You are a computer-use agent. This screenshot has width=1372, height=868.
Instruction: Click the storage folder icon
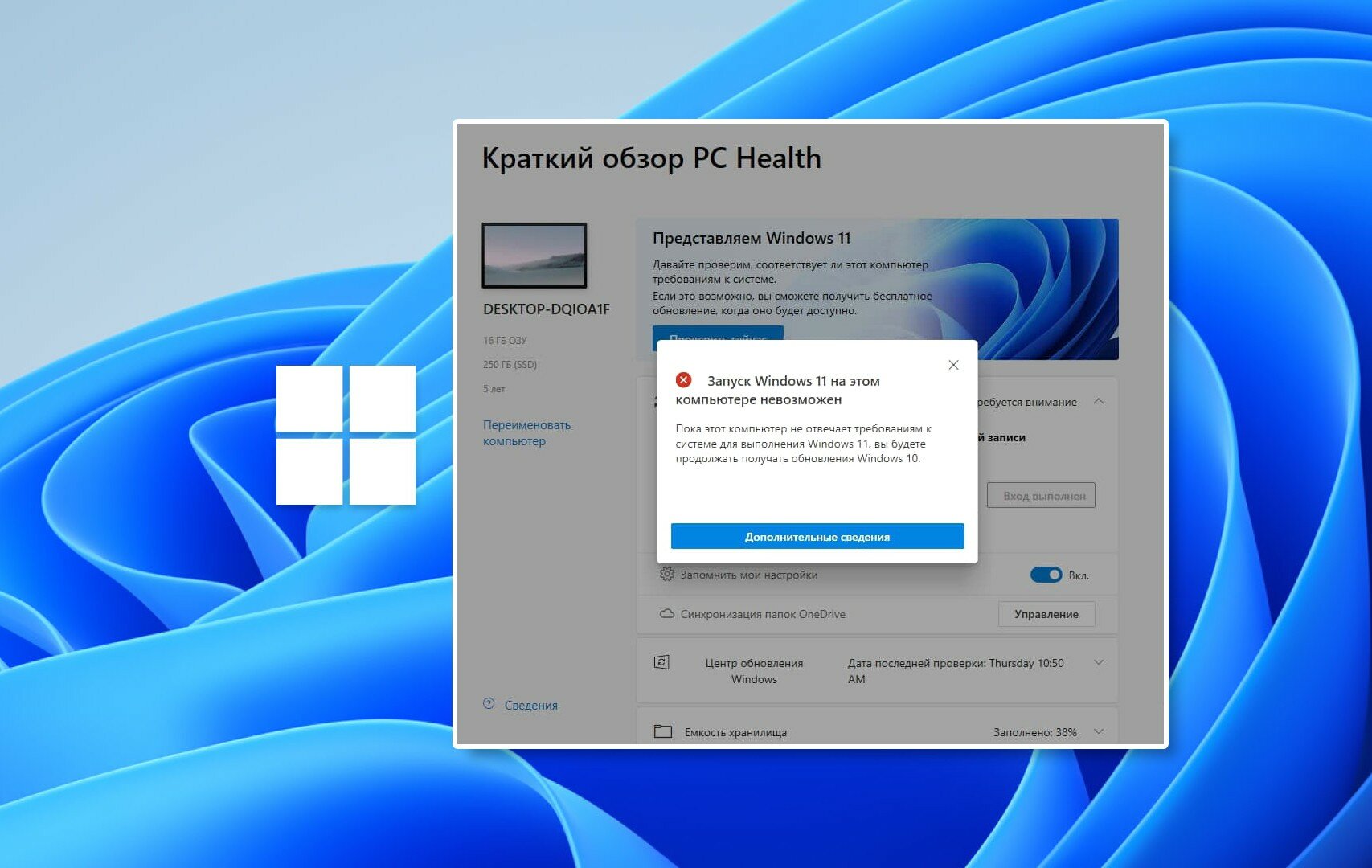pyautogui.click(x=663, y=731)
